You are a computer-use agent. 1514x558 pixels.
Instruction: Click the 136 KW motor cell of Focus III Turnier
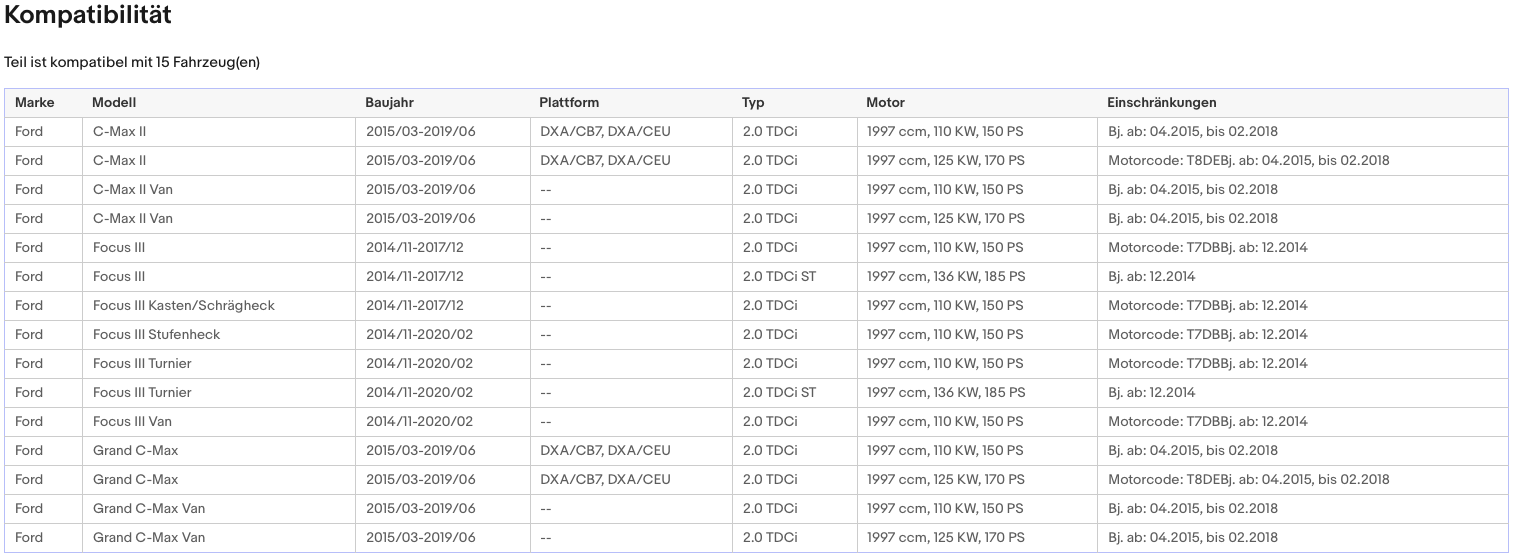pyautogui.click(x=945, y=393)
